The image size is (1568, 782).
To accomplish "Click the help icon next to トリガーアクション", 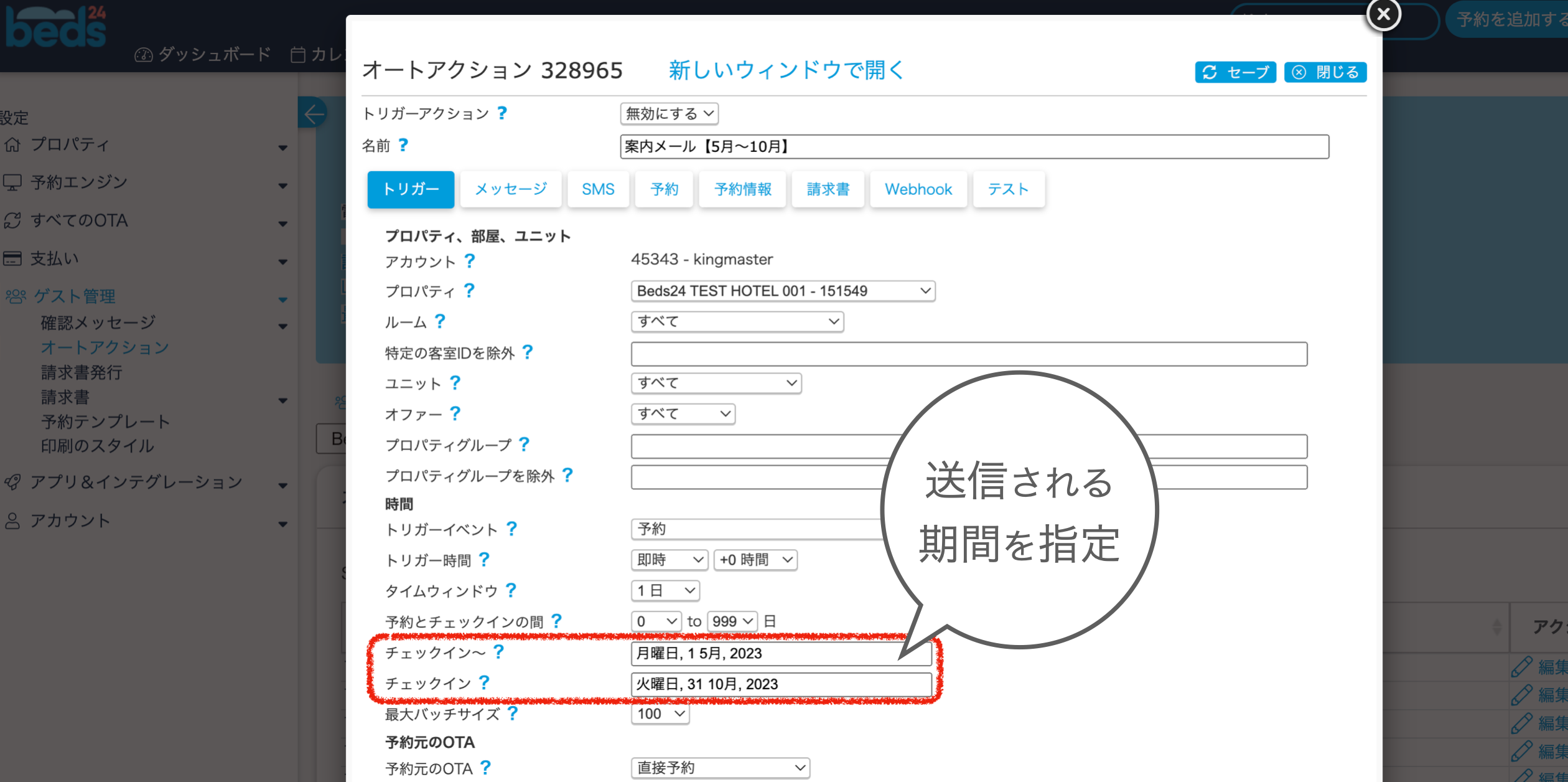I will pyautogui.click(x=502, y=113).
